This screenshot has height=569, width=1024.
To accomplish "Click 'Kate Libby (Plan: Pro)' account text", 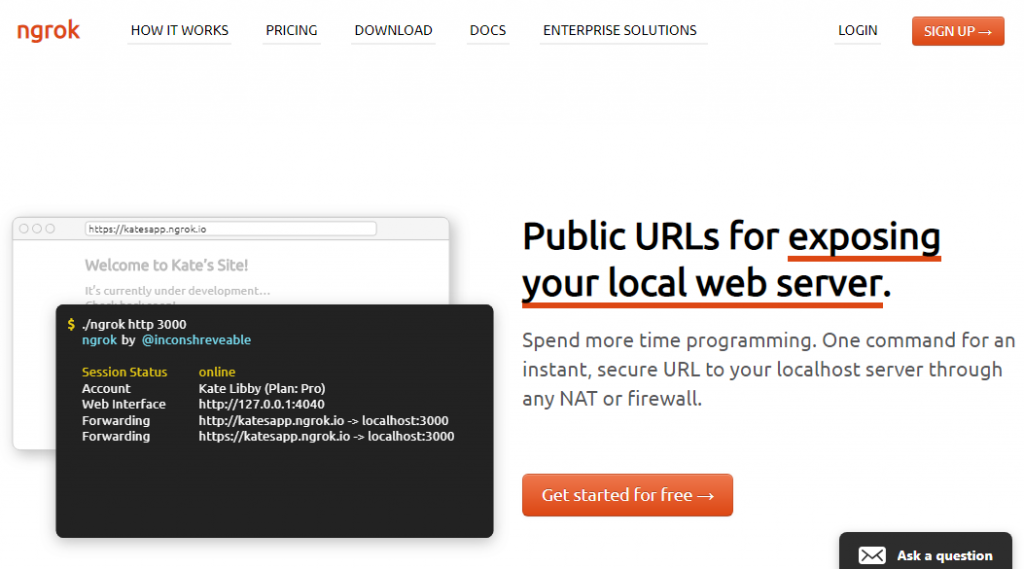I will coord(262,388).
